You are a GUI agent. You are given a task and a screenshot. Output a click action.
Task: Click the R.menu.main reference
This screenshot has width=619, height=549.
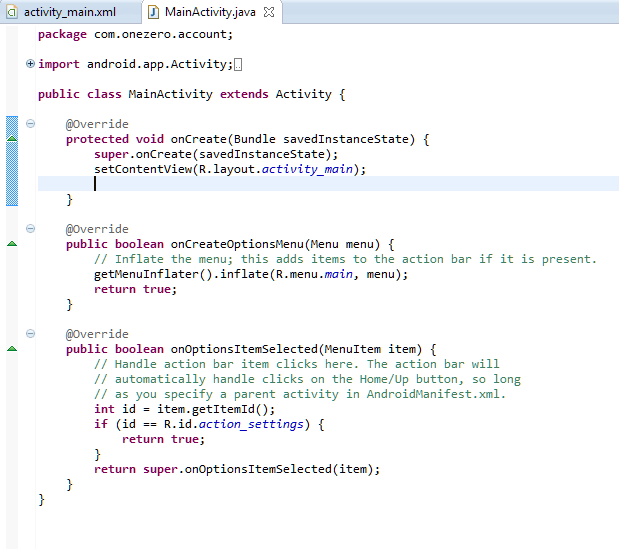click(314, 274)
